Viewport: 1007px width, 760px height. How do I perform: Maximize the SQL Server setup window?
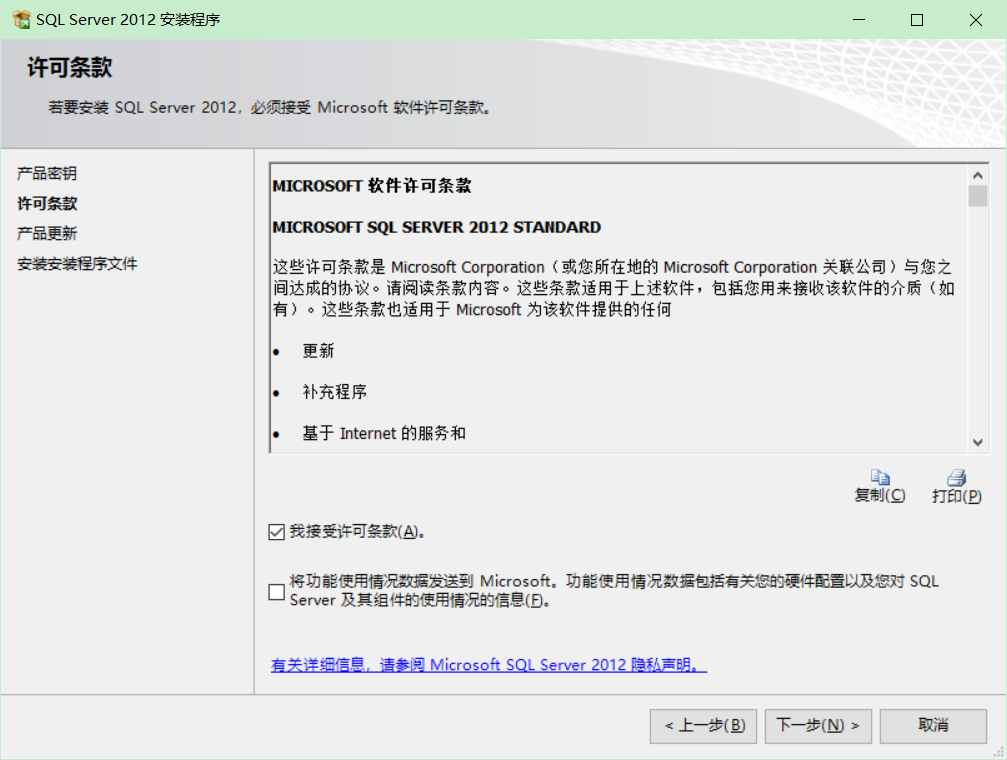tap(917, 20)
